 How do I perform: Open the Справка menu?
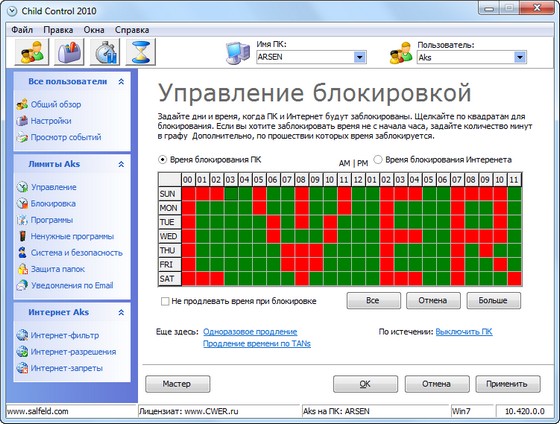[x=132, y=30]
